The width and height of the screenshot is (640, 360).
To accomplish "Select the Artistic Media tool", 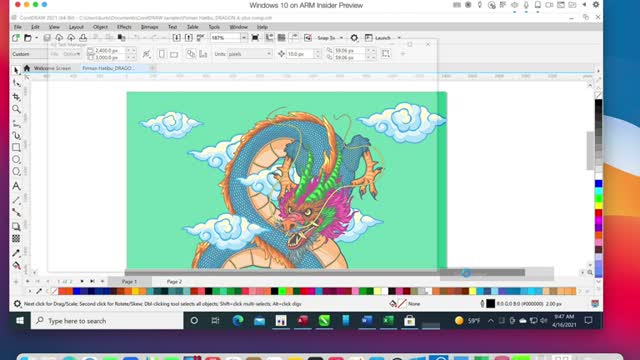I will pyautogui.click(x=16, y=136).
